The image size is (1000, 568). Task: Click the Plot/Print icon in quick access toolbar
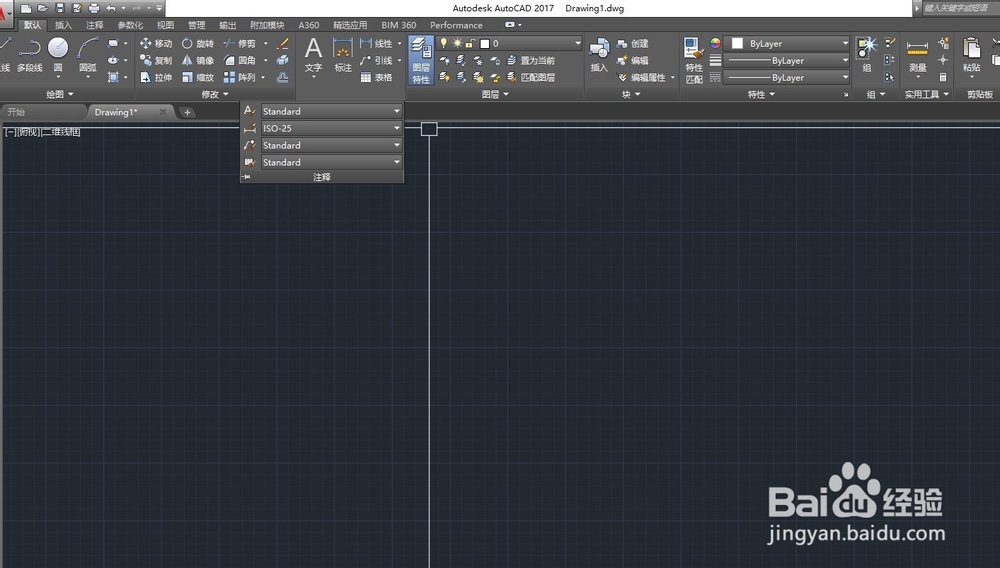click(94, 8)
